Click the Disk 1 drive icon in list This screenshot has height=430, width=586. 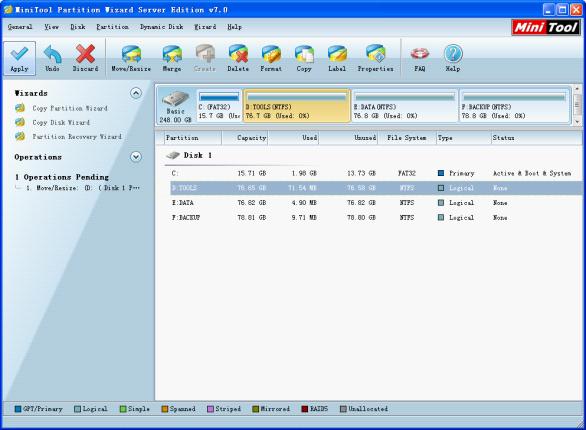173,155
